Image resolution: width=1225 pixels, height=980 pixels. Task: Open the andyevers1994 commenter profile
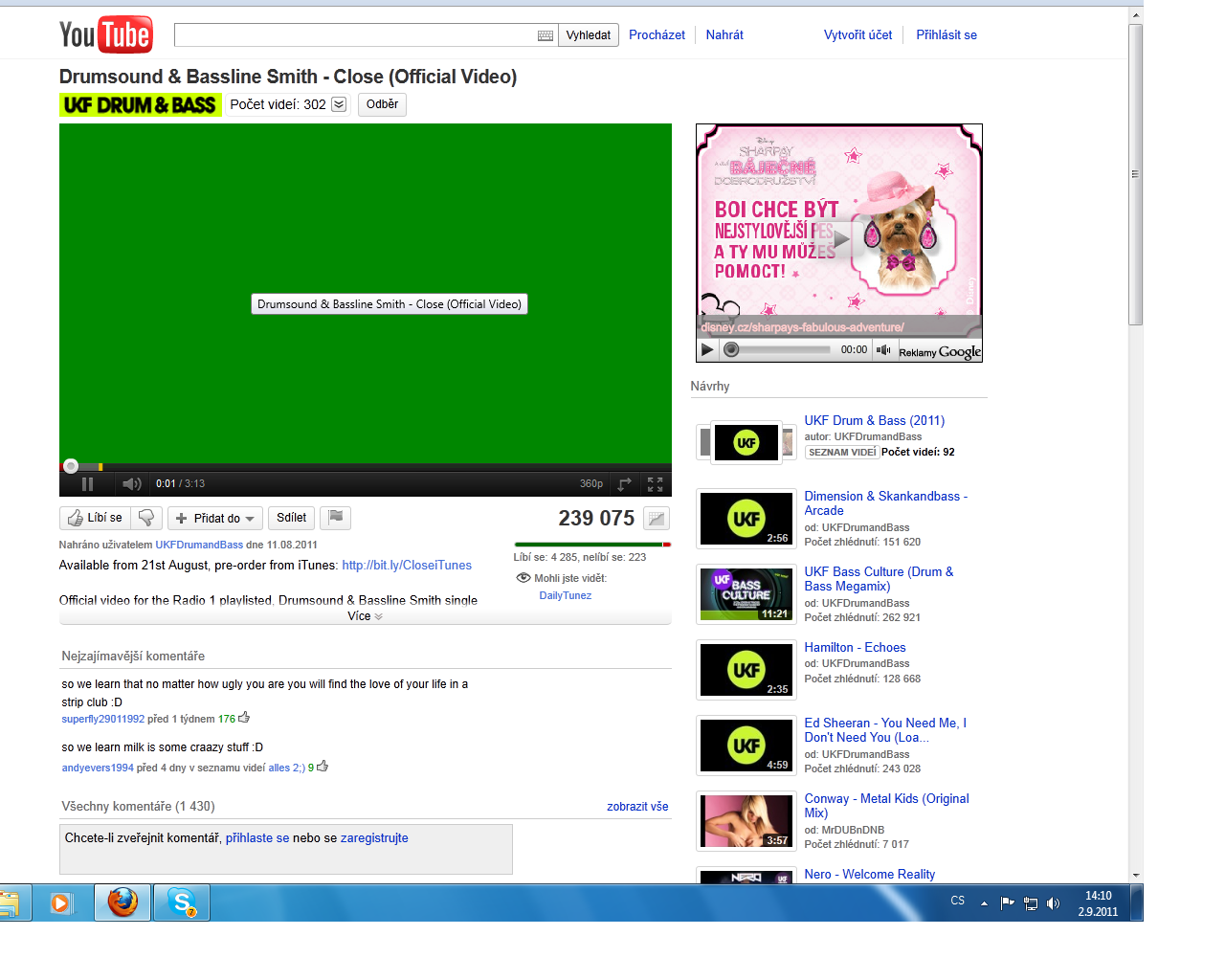click(98, 768)
